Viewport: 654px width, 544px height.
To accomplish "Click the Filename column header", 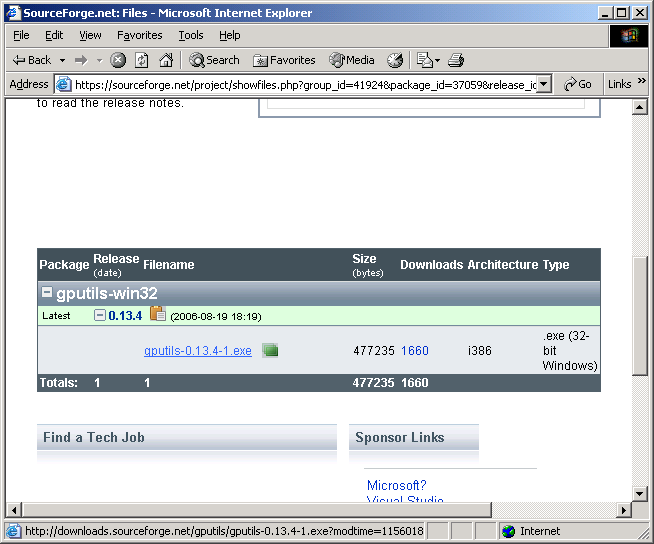I will click(x=169, y=264).
